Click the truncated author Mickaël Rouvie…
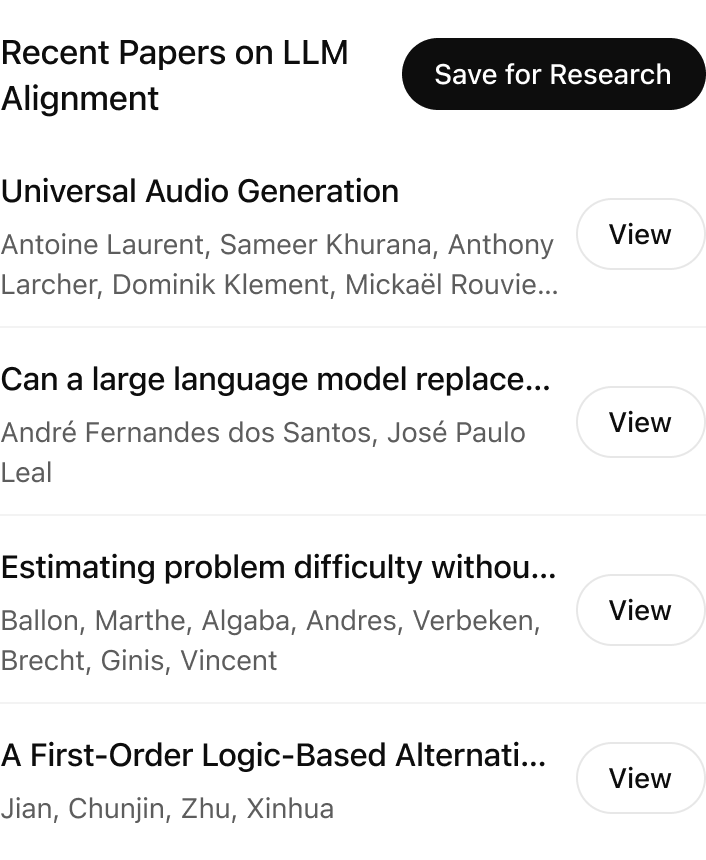This screenshot has height=860, width=706. 451,285
